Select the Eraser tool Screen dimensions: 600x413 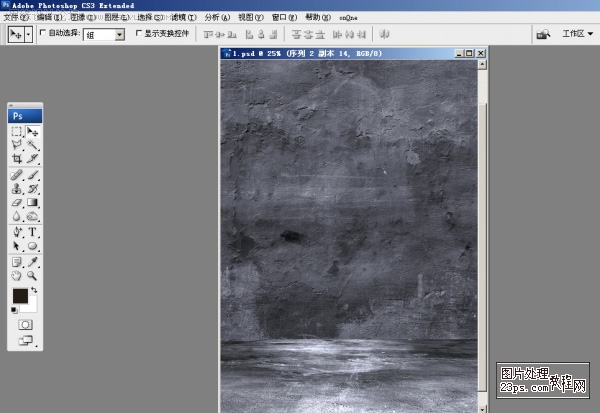pos(16,202)
